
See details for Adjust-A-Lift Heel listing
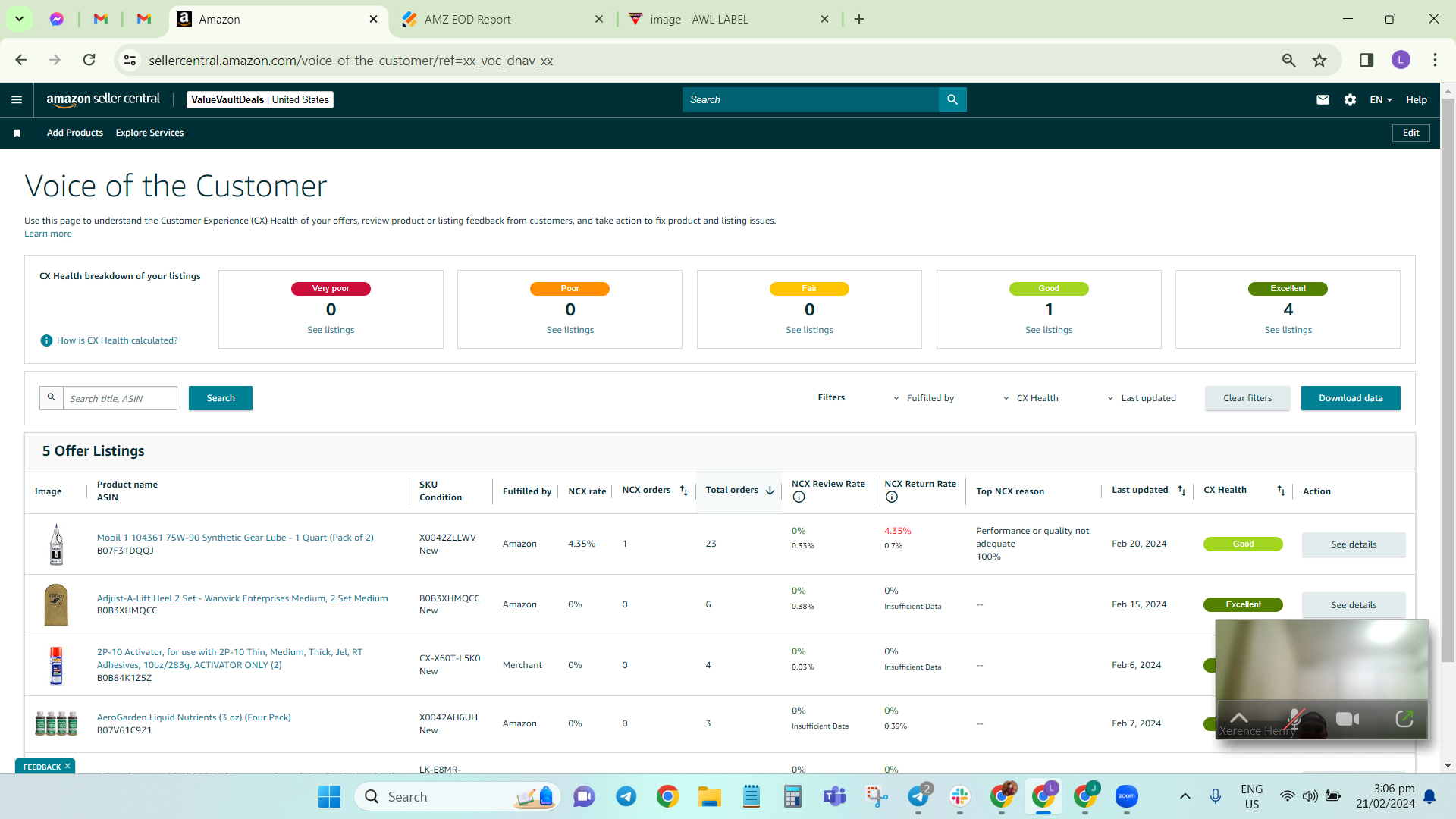(x=1354, y=605)
